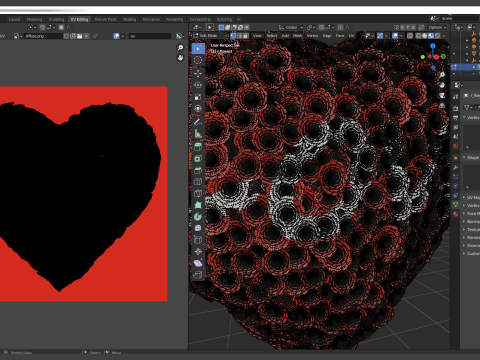Screen dimensions: 480x360
Task: Open the Physics properties tab
Action: [x=456, y=186]
